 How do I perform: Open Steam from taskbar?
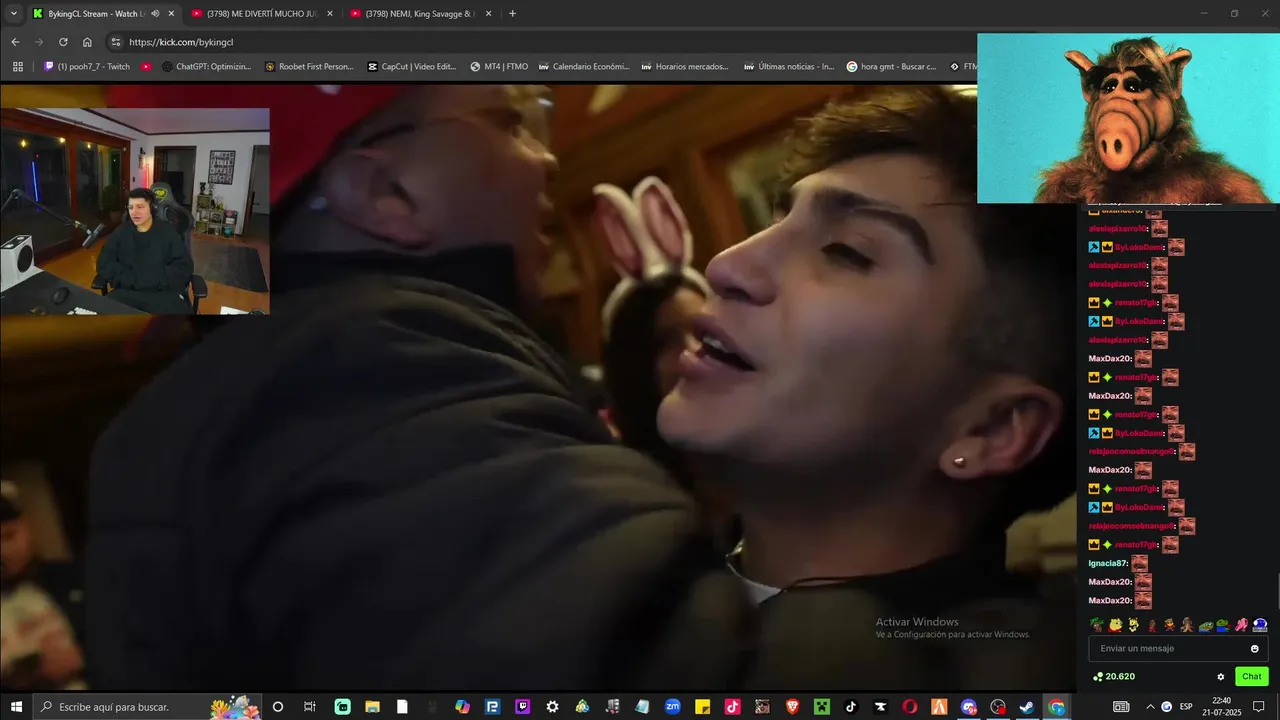tap(1027, 707)
